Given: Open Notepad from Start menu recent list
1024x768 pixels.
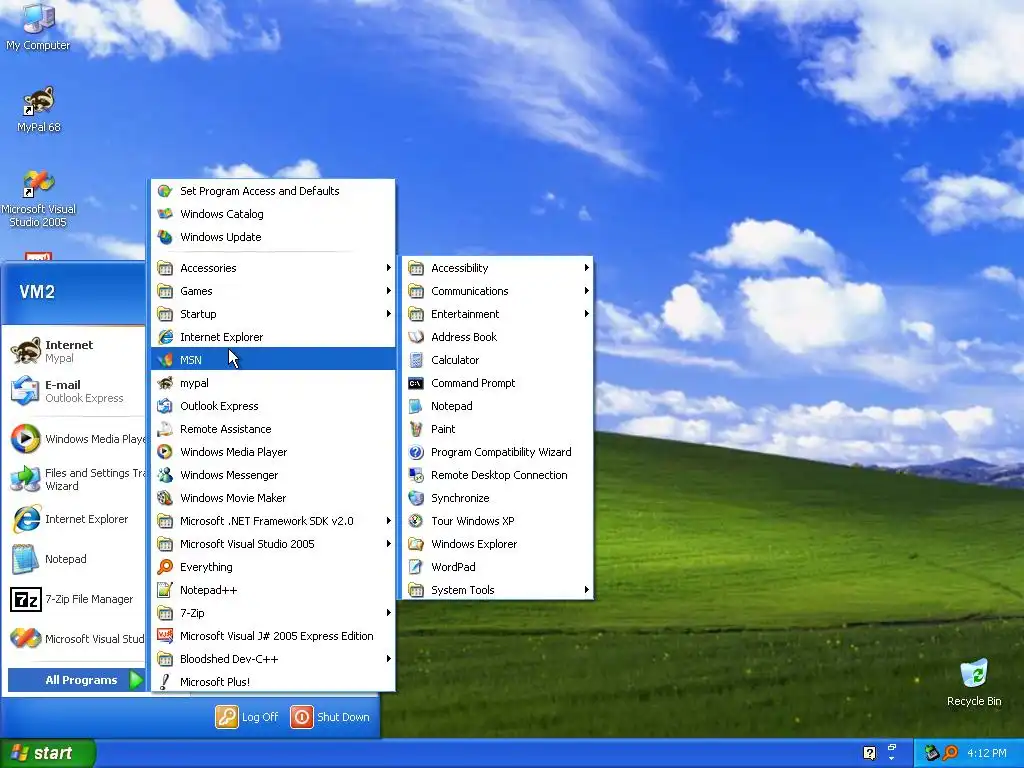Looking at the screenshot, I should [75, 559].
